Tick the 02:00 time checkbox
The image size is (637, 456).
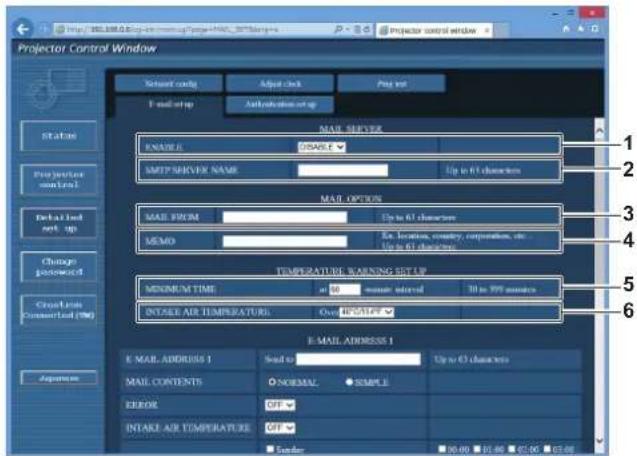coord(512,449)
